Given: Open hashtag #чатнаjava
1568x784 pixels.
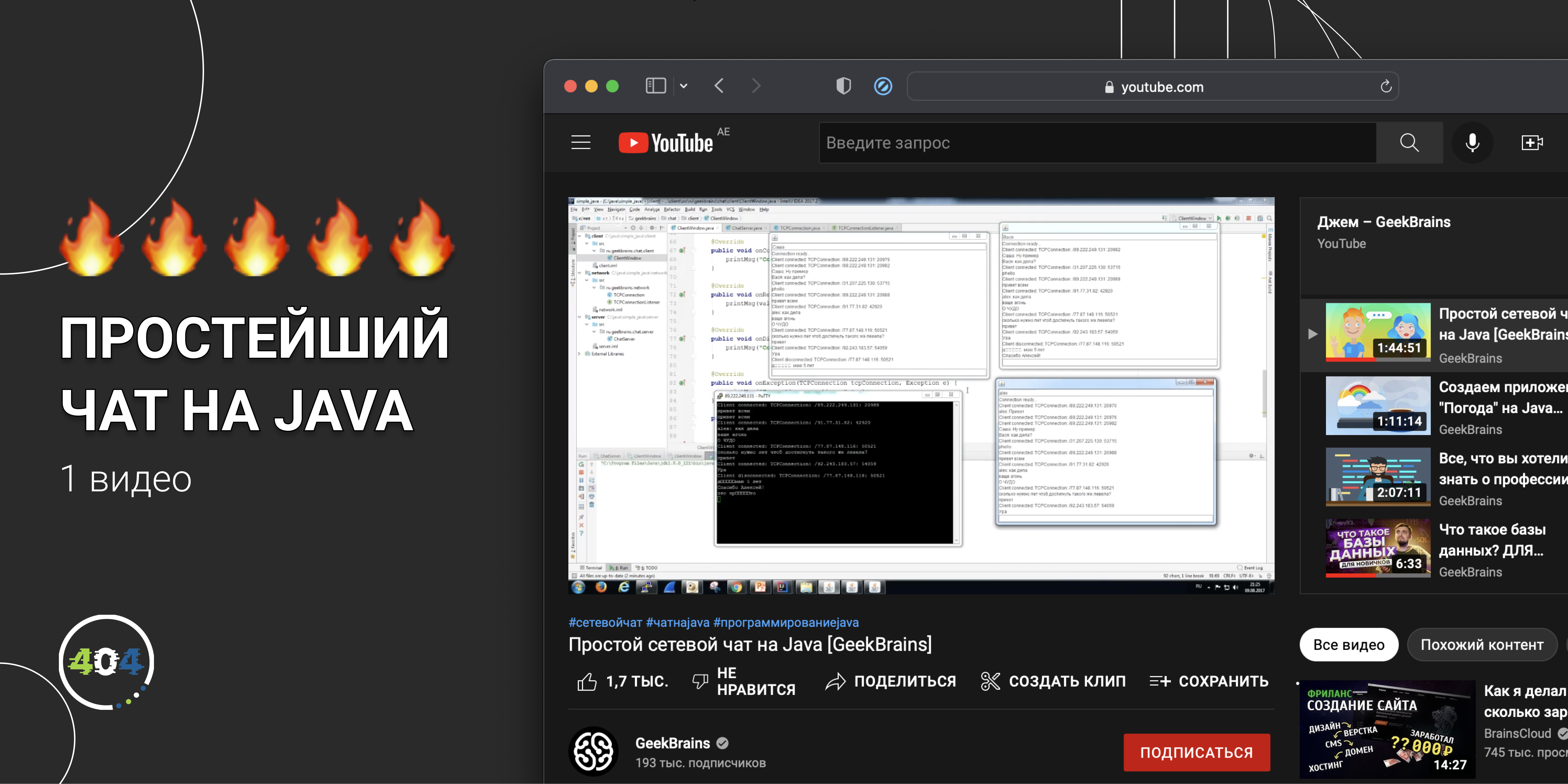Looking at the screenshot, I should click(x=678, y=622).
